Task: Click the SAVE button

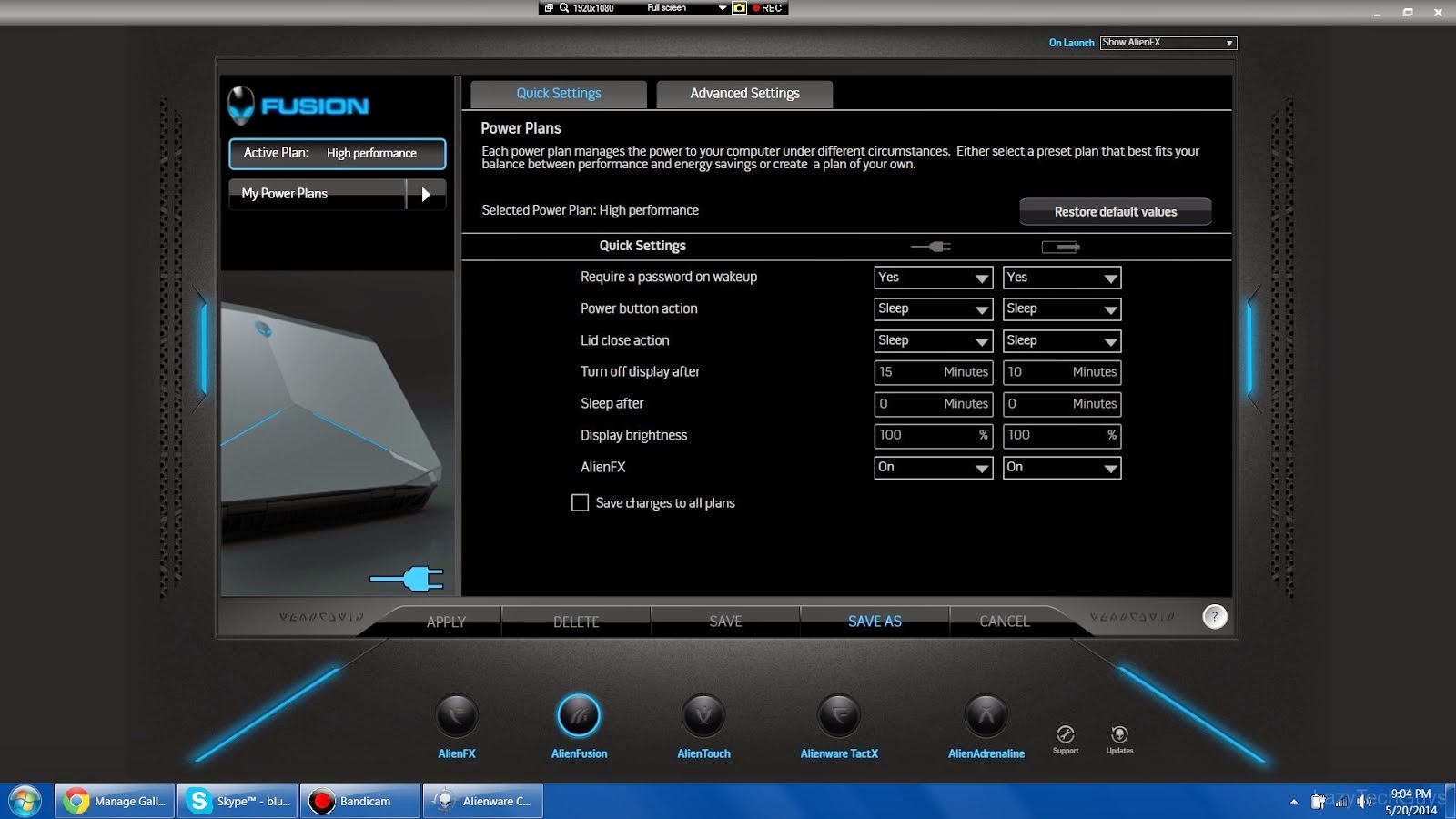Action: pyautogui.click(x=725, y=622)
